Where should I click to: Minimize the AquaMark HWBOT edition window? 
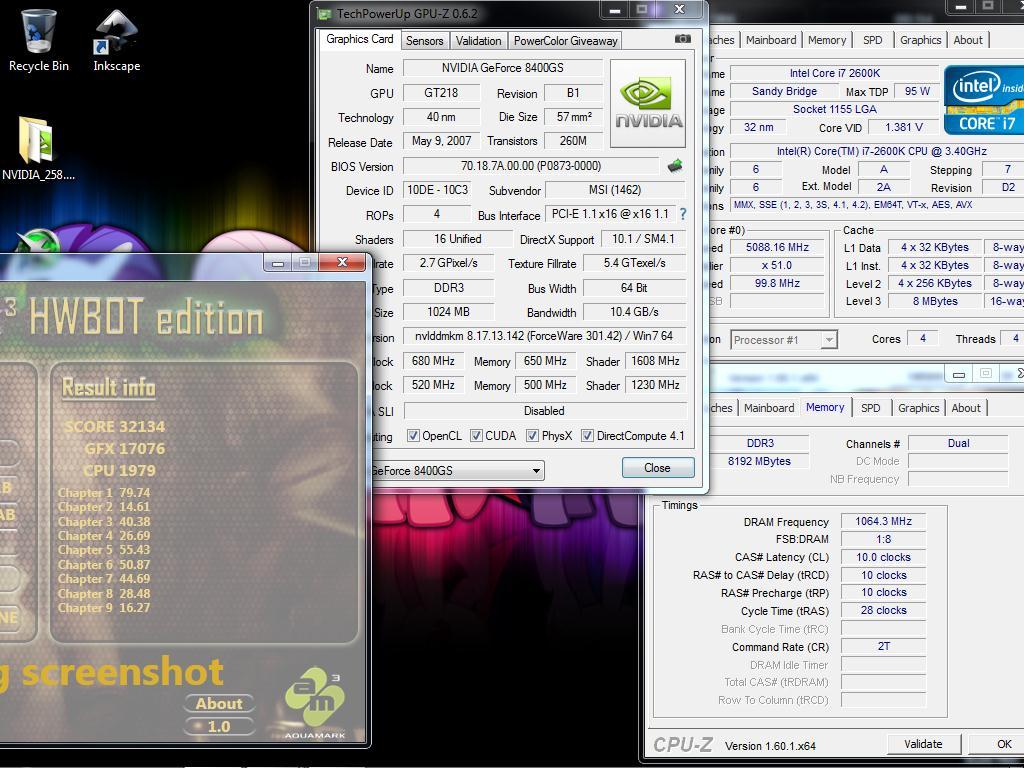(278, 263)
